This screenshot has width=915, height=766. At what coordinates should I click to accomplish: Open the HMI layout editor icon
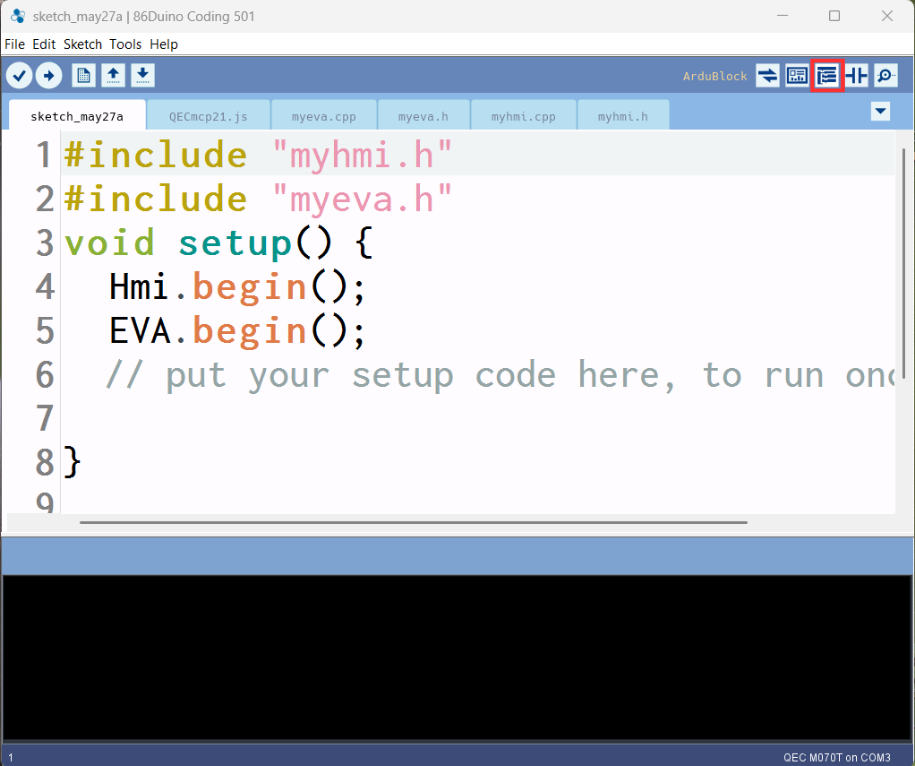pyautogui.click(x=797, y=75)
